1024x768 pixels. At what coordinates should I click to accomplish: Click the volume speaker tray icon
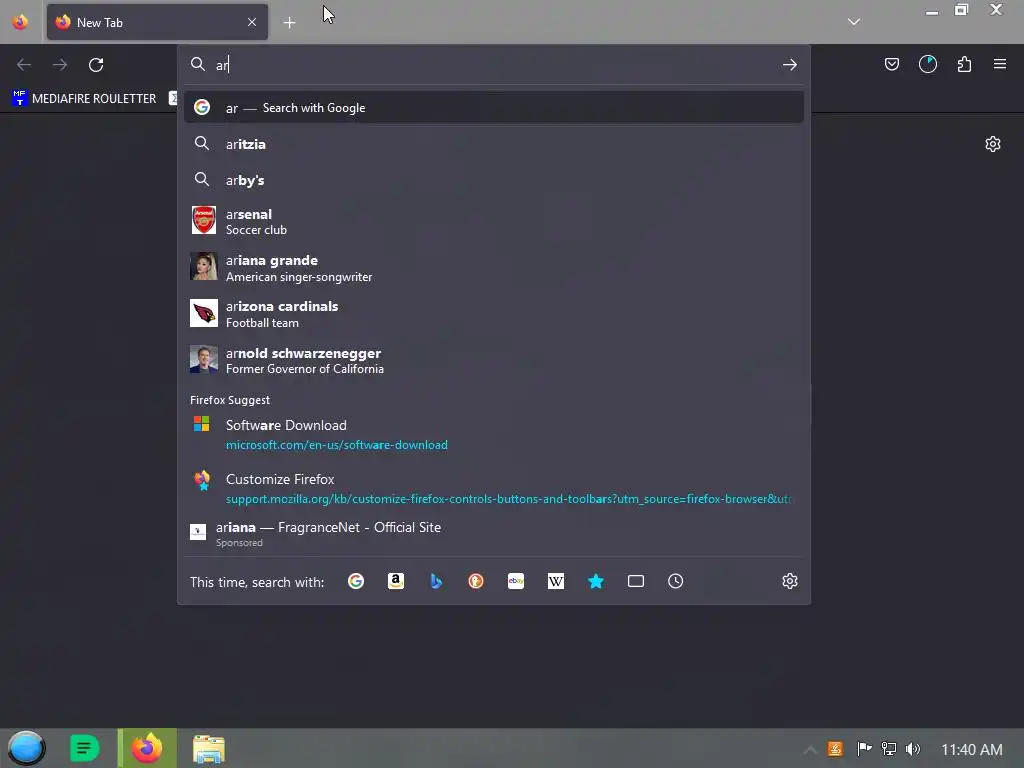tap(913, 749)
